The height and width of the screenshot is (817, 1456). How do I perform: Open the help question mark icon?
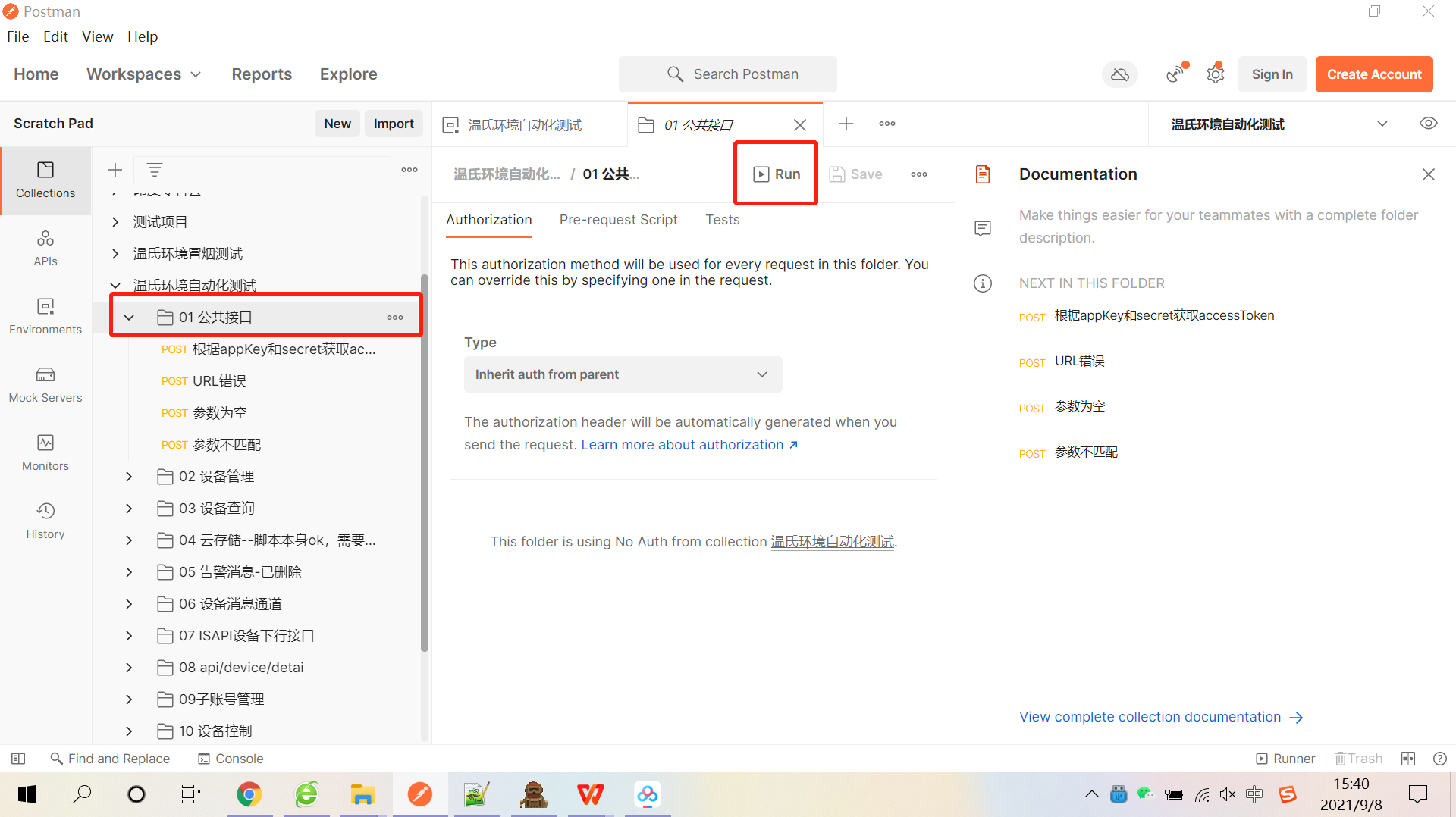1440,759
